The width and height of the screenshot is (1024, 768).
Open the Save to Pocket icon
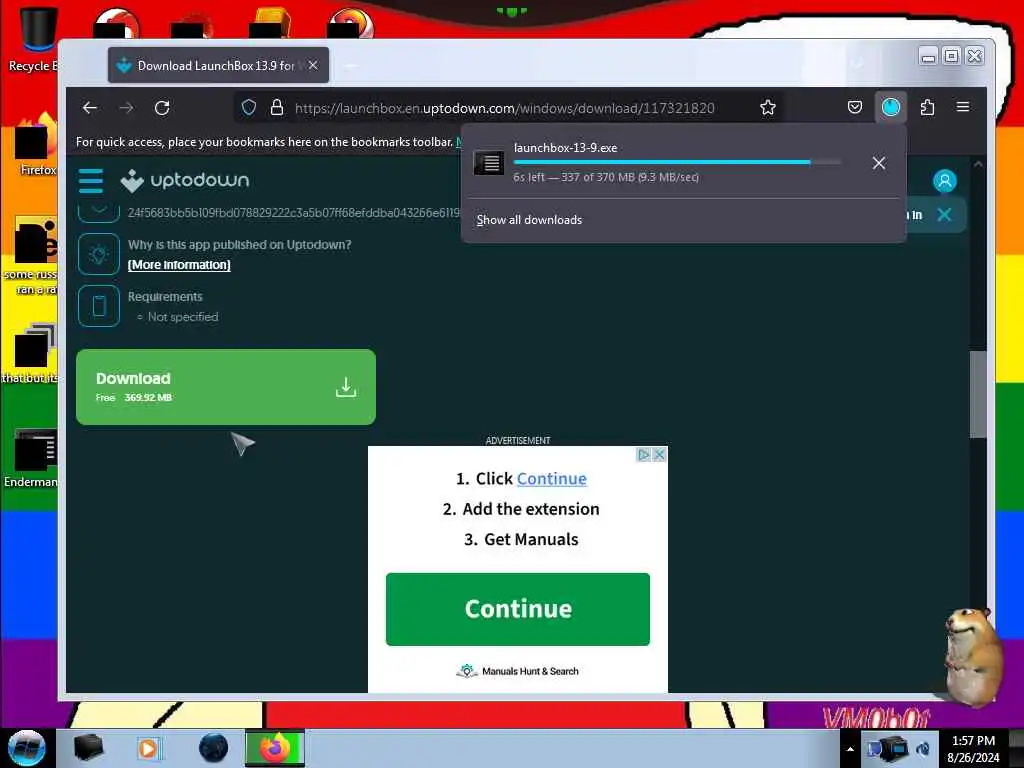(855, 107)
